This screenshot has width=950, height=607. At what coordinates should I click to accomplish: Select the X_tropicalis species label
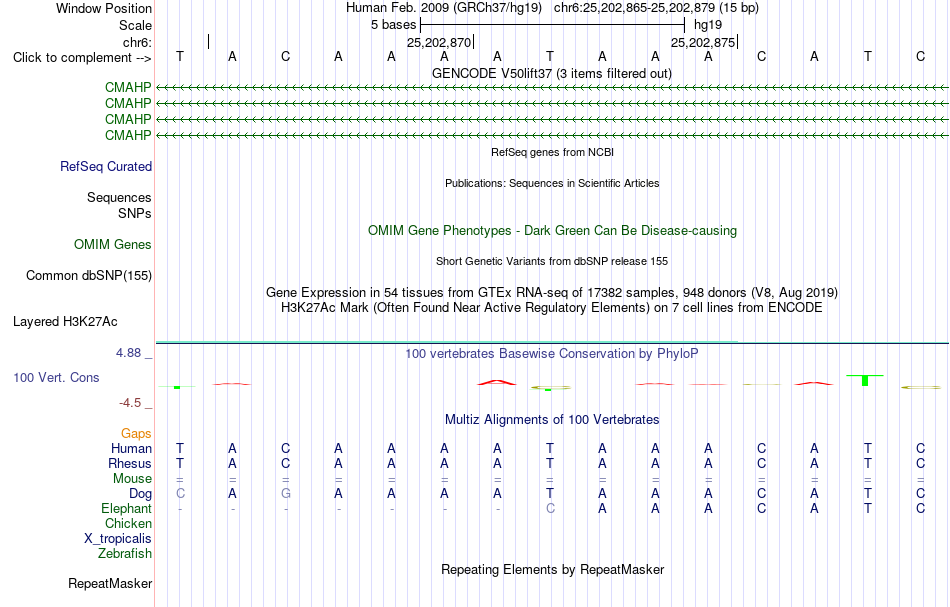[x=118, y=539]
